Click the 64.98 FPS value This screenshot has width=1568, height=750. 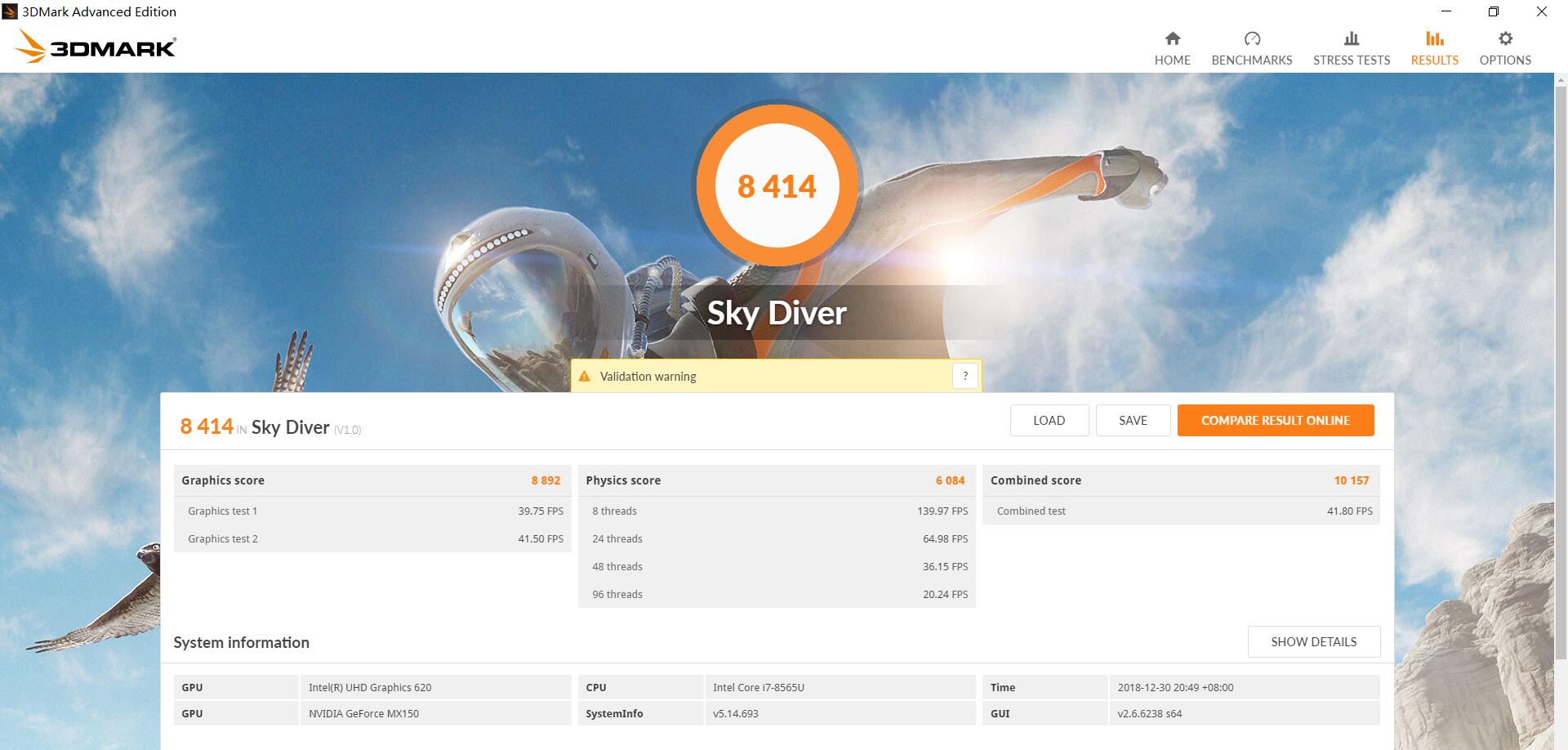click(x=946, y=538)
